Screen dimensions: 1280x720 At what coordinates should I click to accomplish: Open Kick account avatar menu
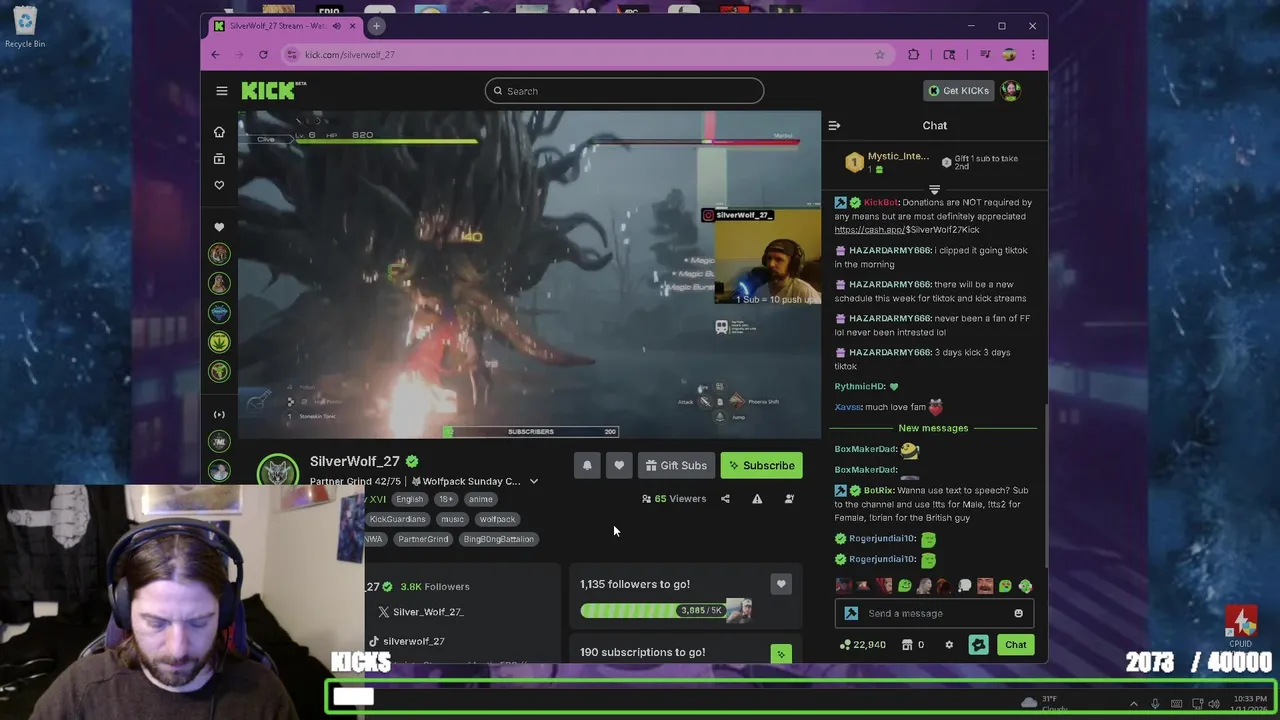[1011, 91]
